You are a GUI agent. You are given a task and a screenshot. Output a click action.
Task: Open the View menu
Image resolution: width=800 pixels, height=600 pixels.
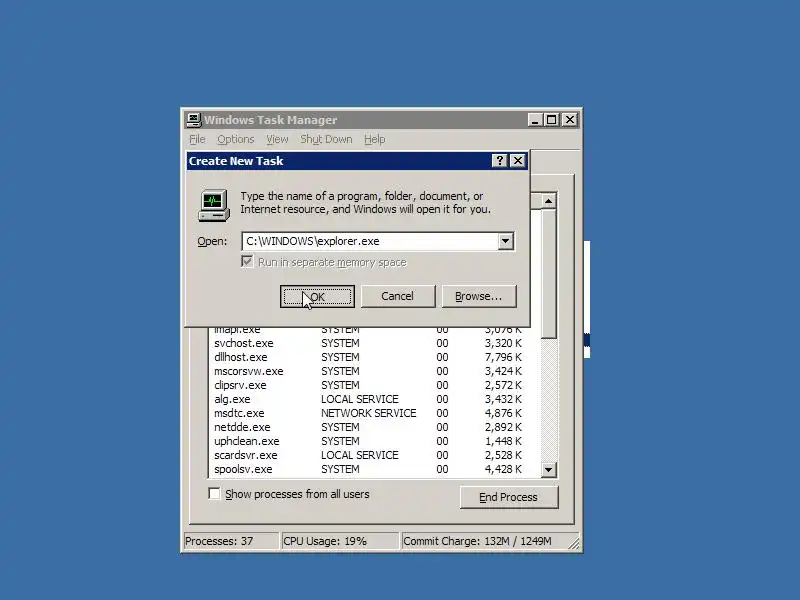[x=277, y=139]
